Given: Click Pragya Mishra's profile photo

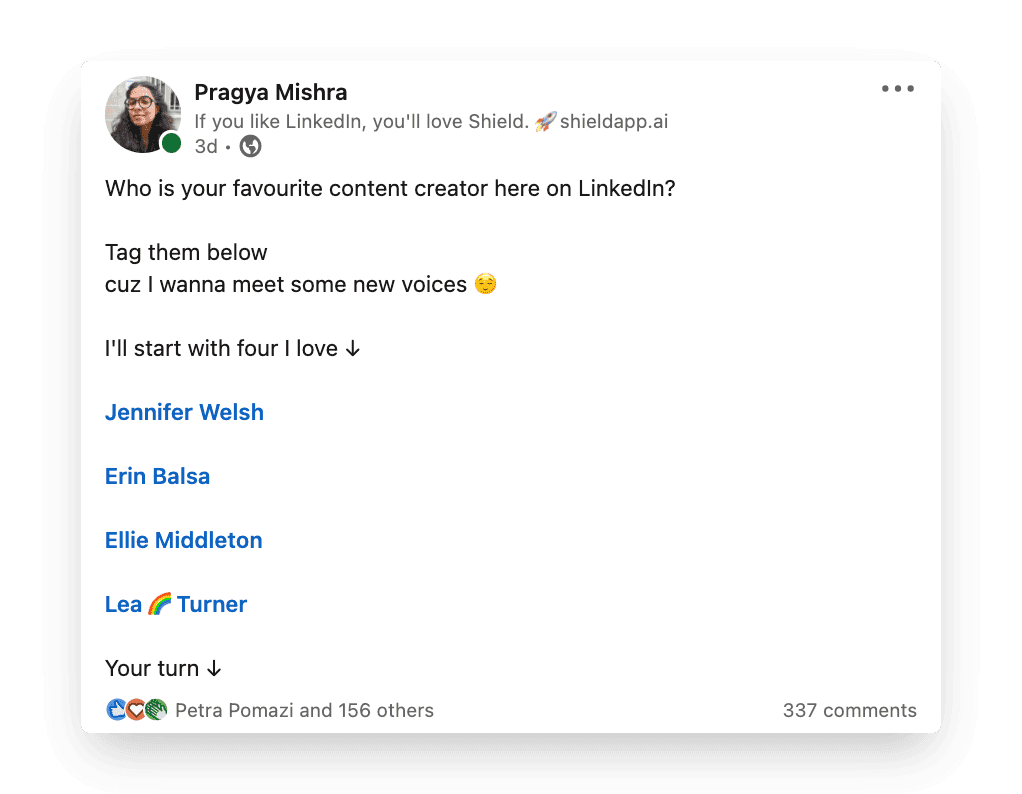Looking at the screenshot, I should [143, 114].
